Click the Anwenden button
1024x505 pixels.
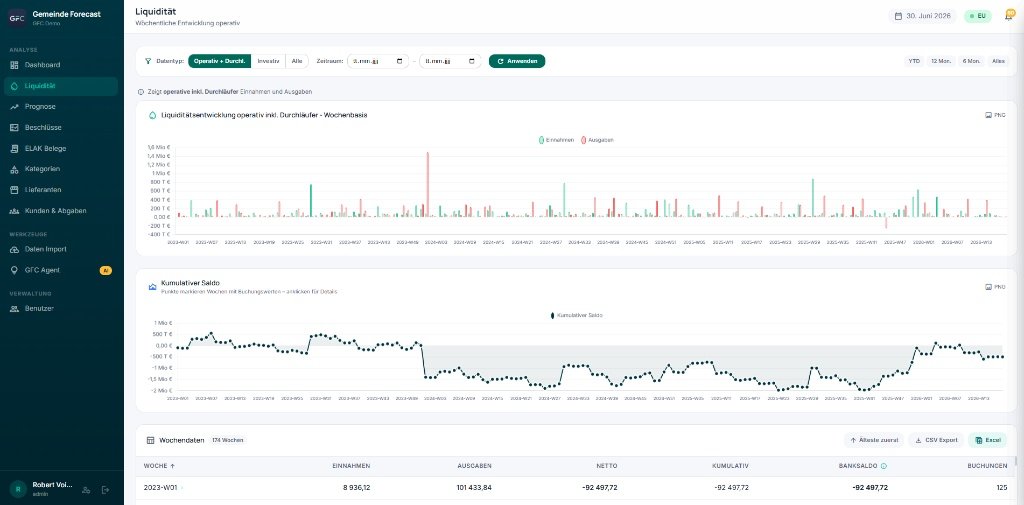click(x=517, y=61)
